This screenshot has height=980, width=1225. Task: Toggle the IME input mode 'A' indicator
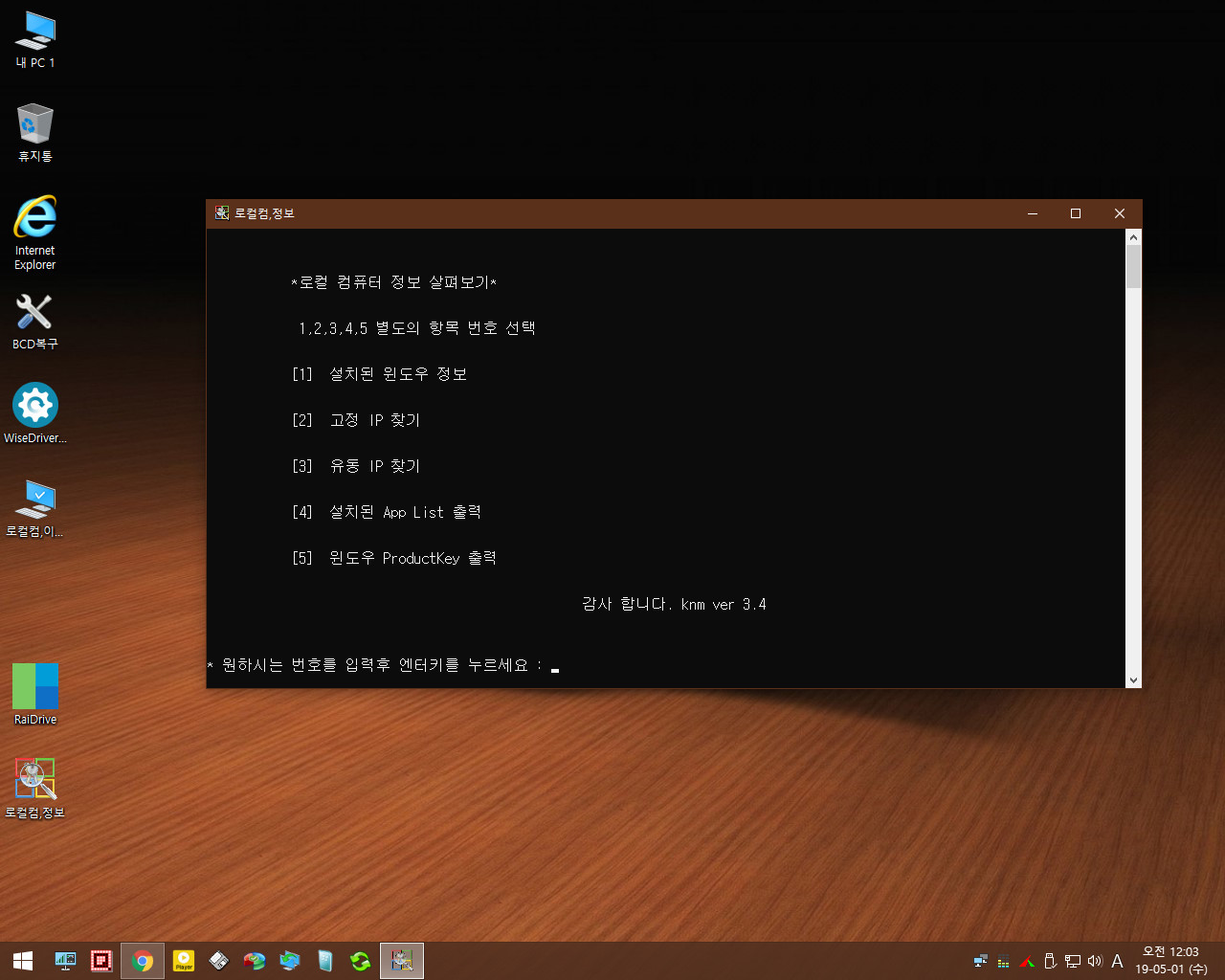(x=1117, y=961)
